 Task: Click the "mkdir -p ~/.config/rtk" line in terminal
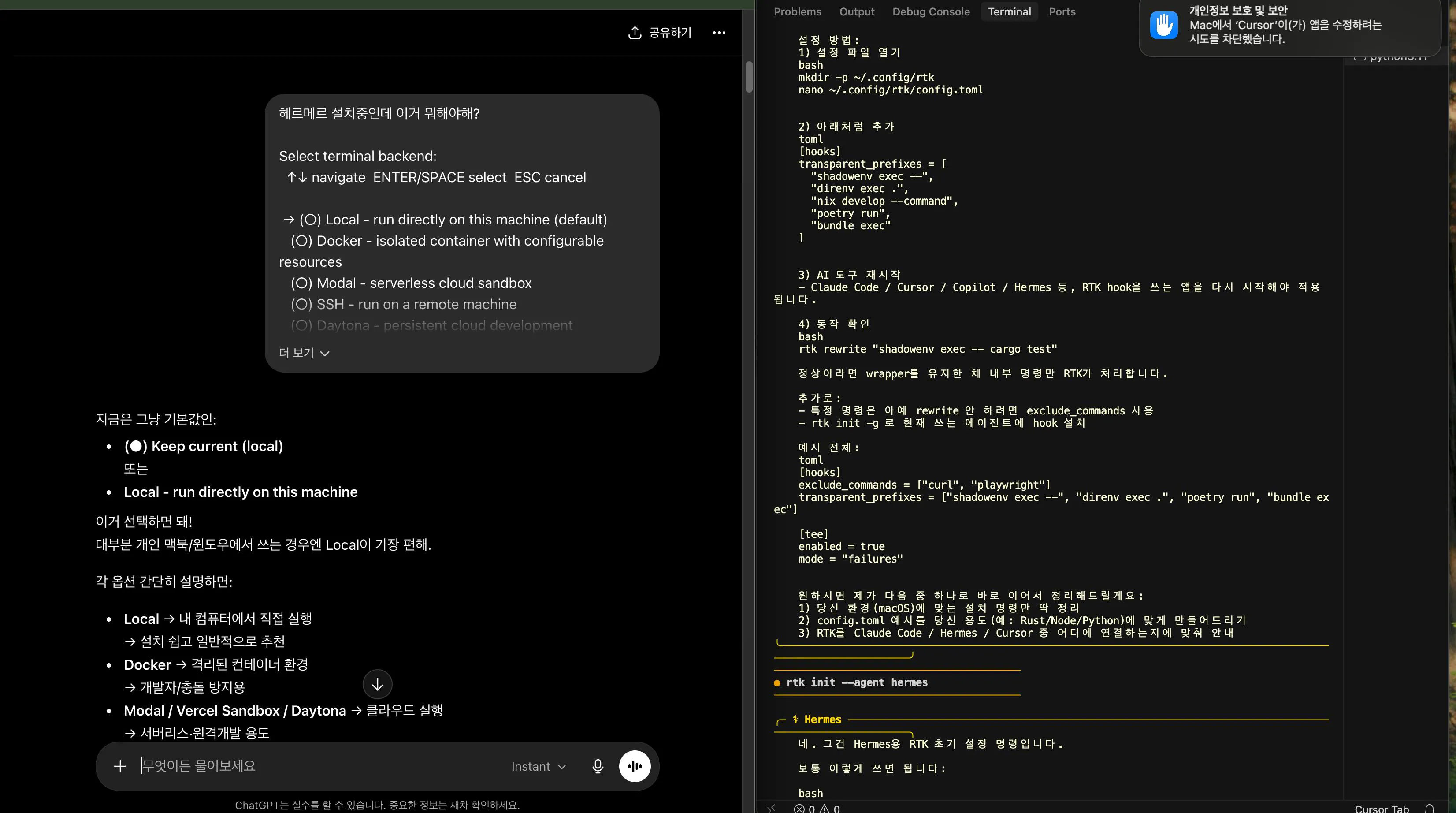[866, 78]
